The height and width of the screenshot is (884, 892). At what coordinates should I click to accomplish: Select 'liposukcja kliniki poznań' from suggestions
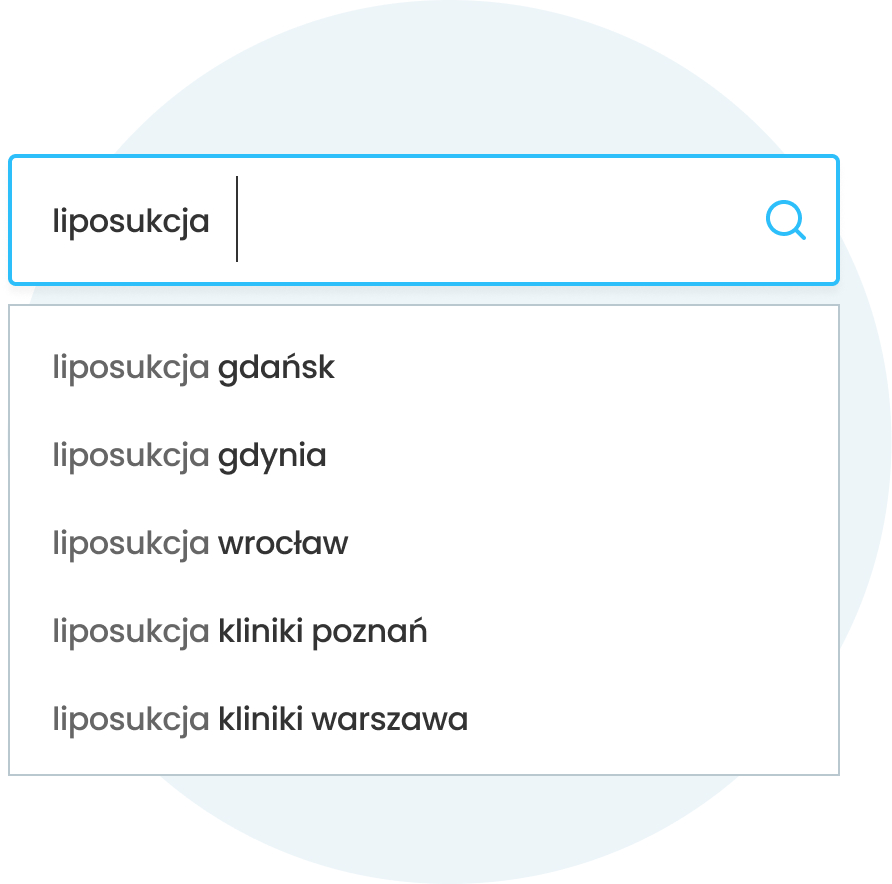pyautogui.click(x=424, y=631)
